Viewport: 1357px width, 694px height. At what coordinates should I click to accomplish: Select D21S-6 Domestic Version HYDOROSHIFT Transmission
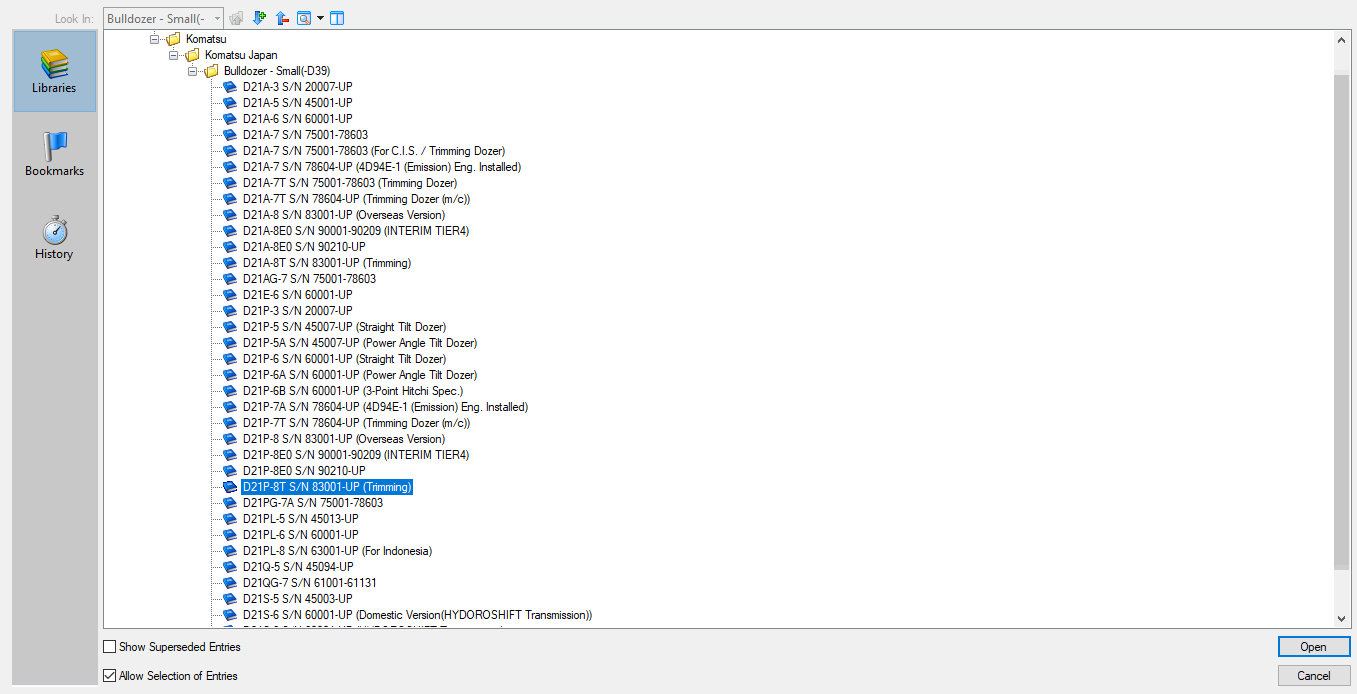point(417,615)
